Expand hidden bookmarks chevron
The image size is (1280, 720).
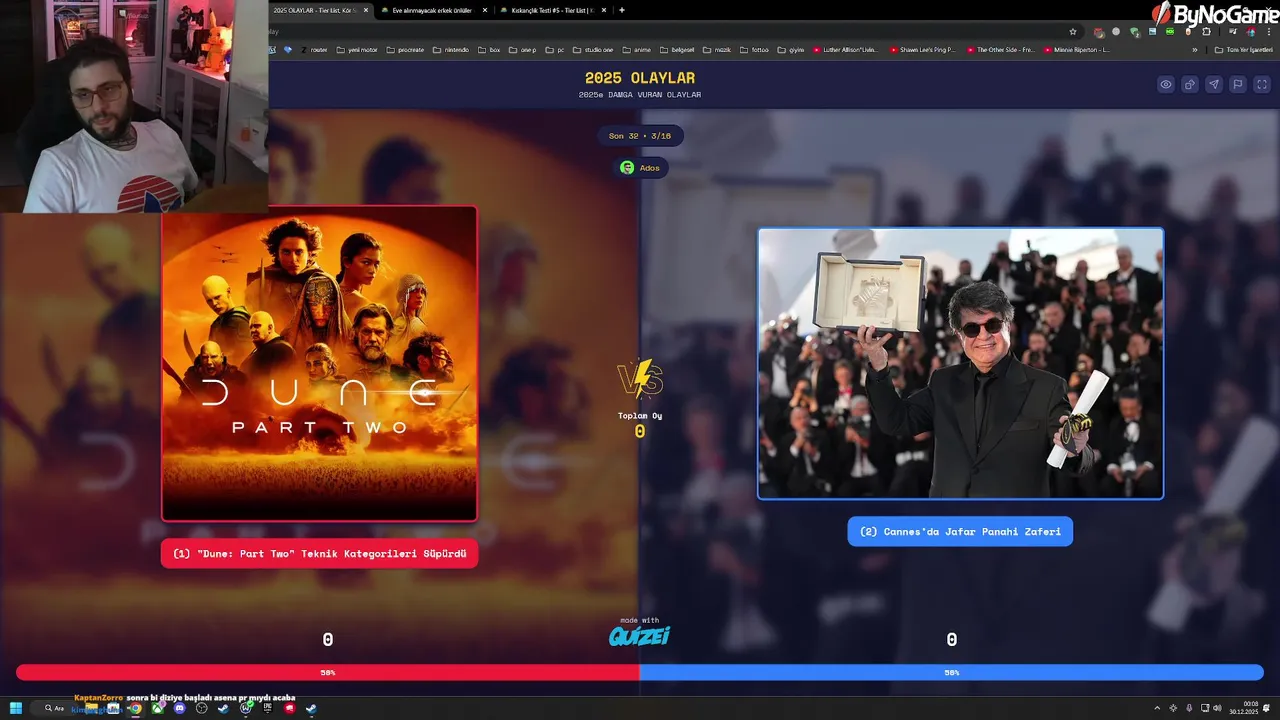coord(1195,50)
